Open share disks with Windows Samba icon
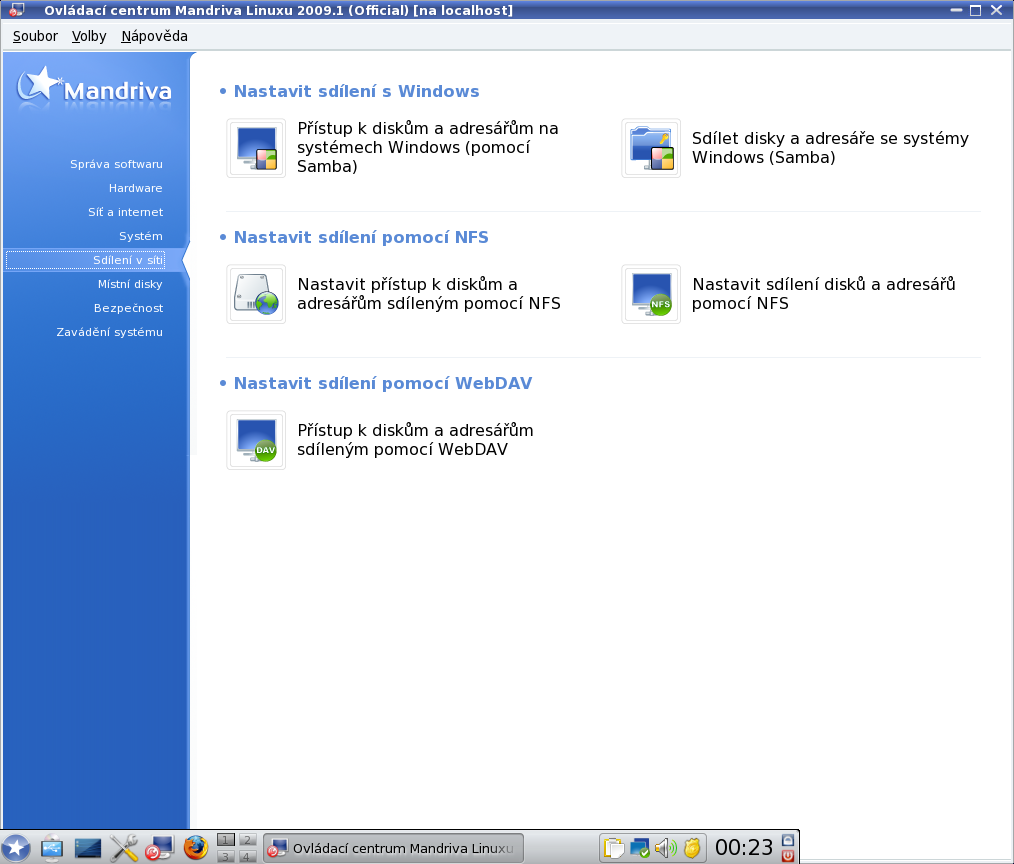The width and height of the screenshot is (1014, 864). point(651,148)
